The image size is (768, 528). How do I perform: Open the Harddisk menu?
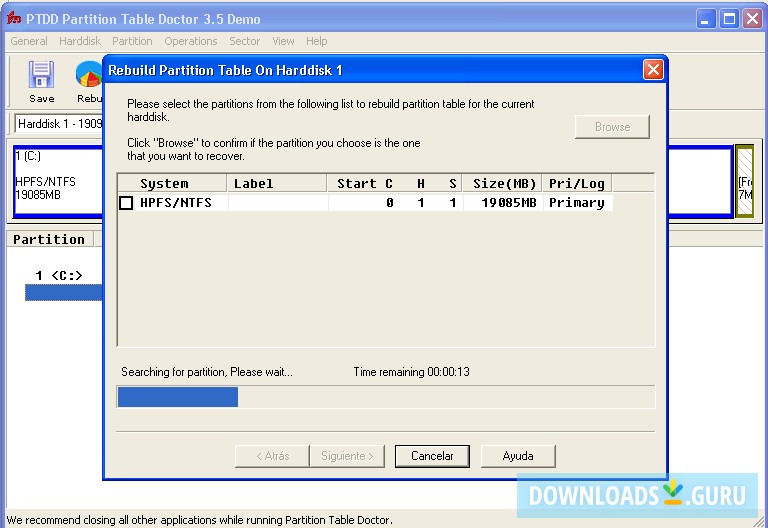[80, 41]
